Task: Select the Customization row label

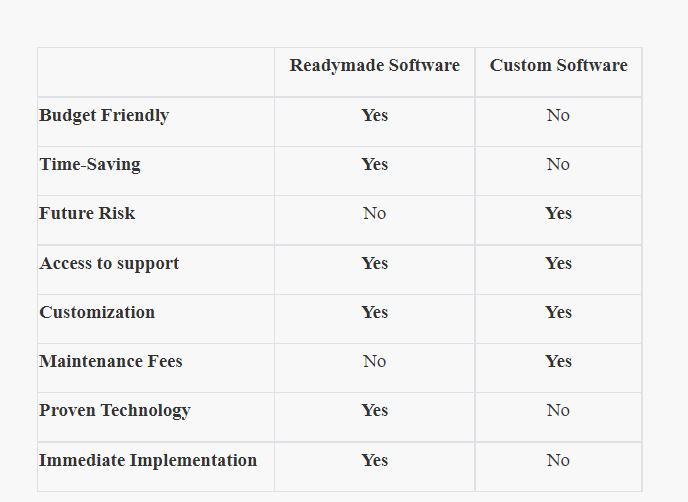Action: pyautogui.click(x=97, y=312)
